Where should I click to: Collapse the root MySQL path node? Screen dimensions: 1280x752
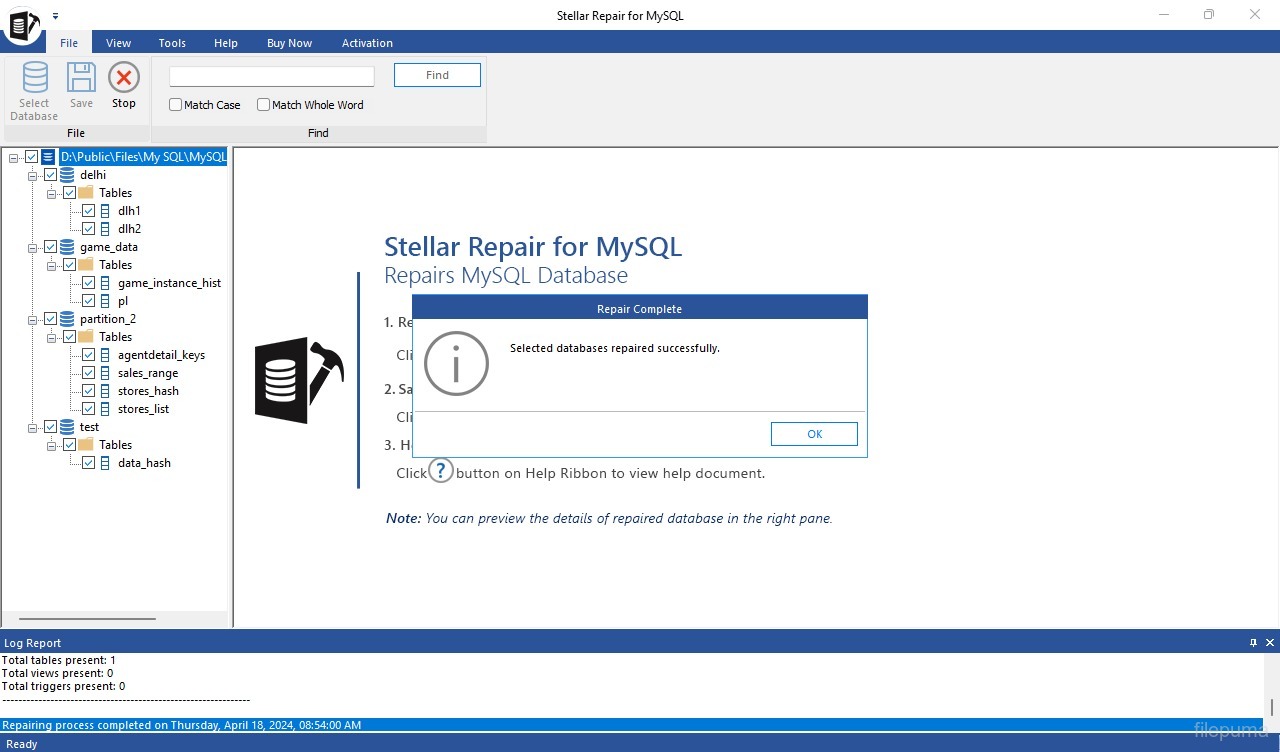click(x=14, y=157)
